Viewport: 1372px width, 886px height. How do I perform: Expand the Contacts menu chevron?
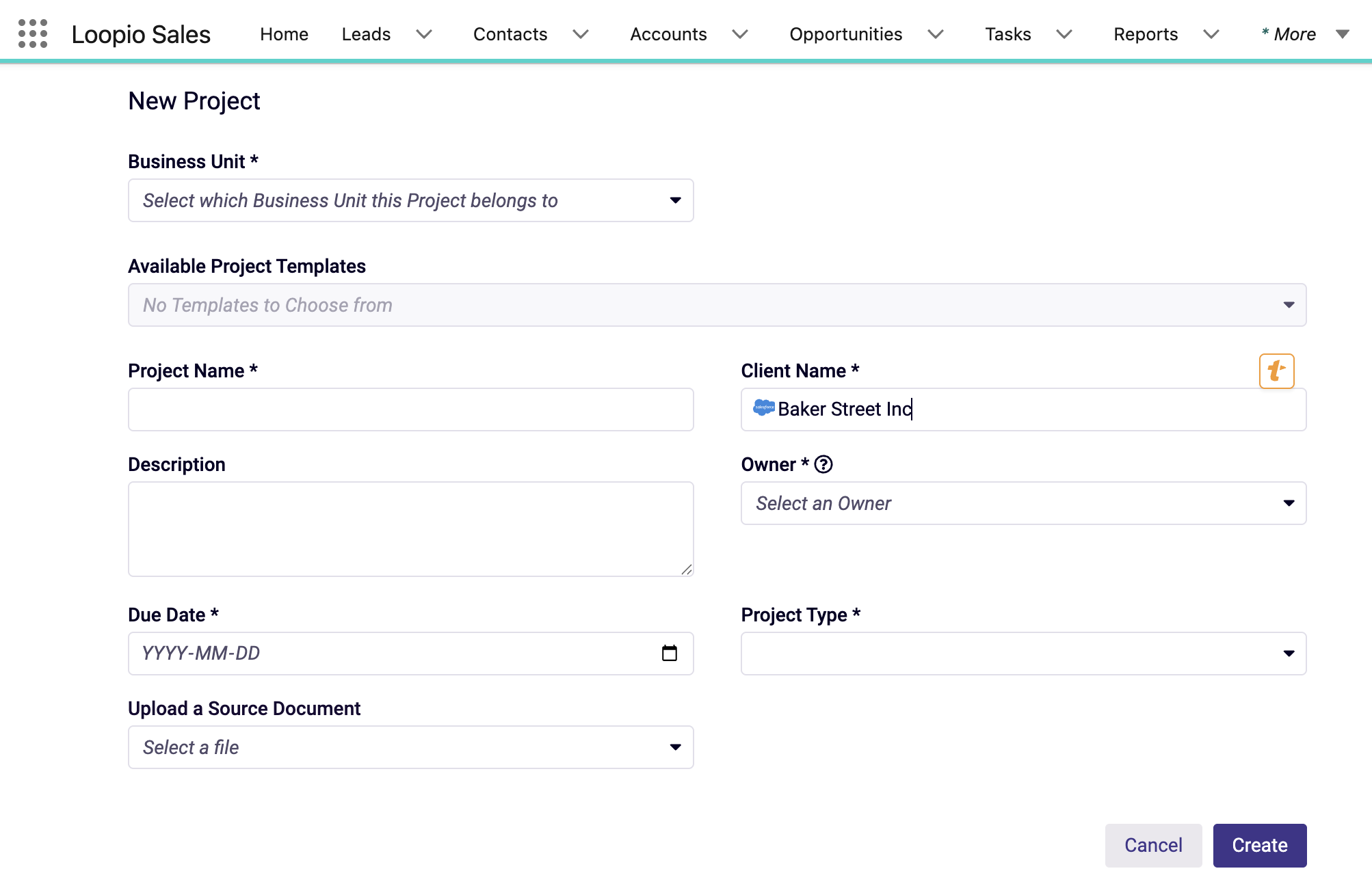[581, 34]
